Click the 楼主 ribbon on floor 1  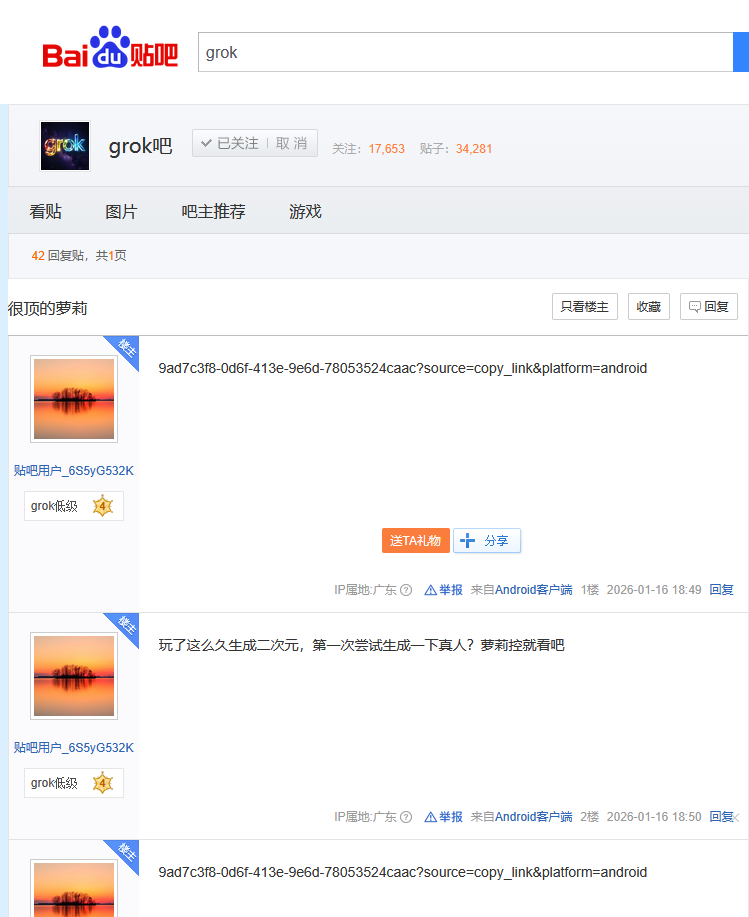(126, 348)
